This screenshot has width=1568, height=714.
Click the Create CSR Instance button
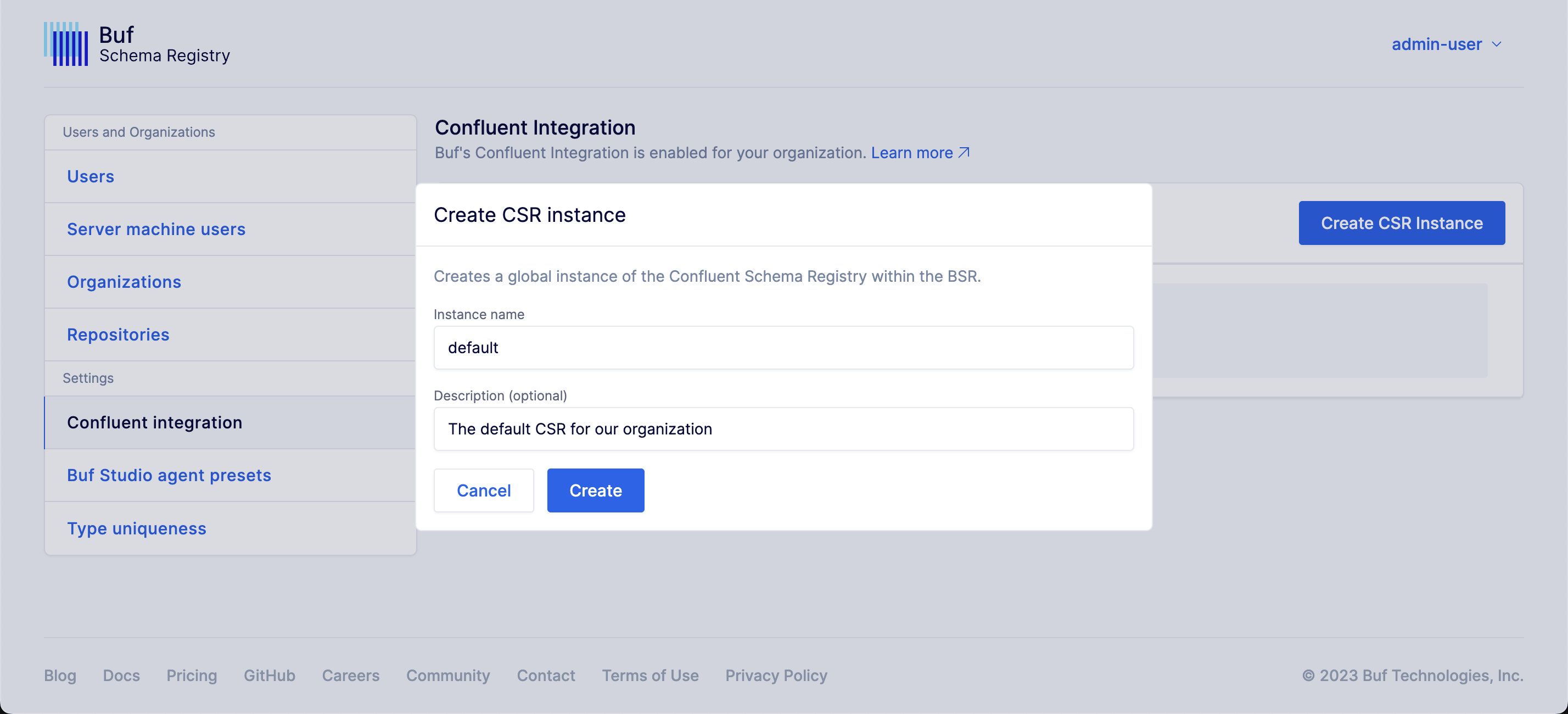point(1401,223)
